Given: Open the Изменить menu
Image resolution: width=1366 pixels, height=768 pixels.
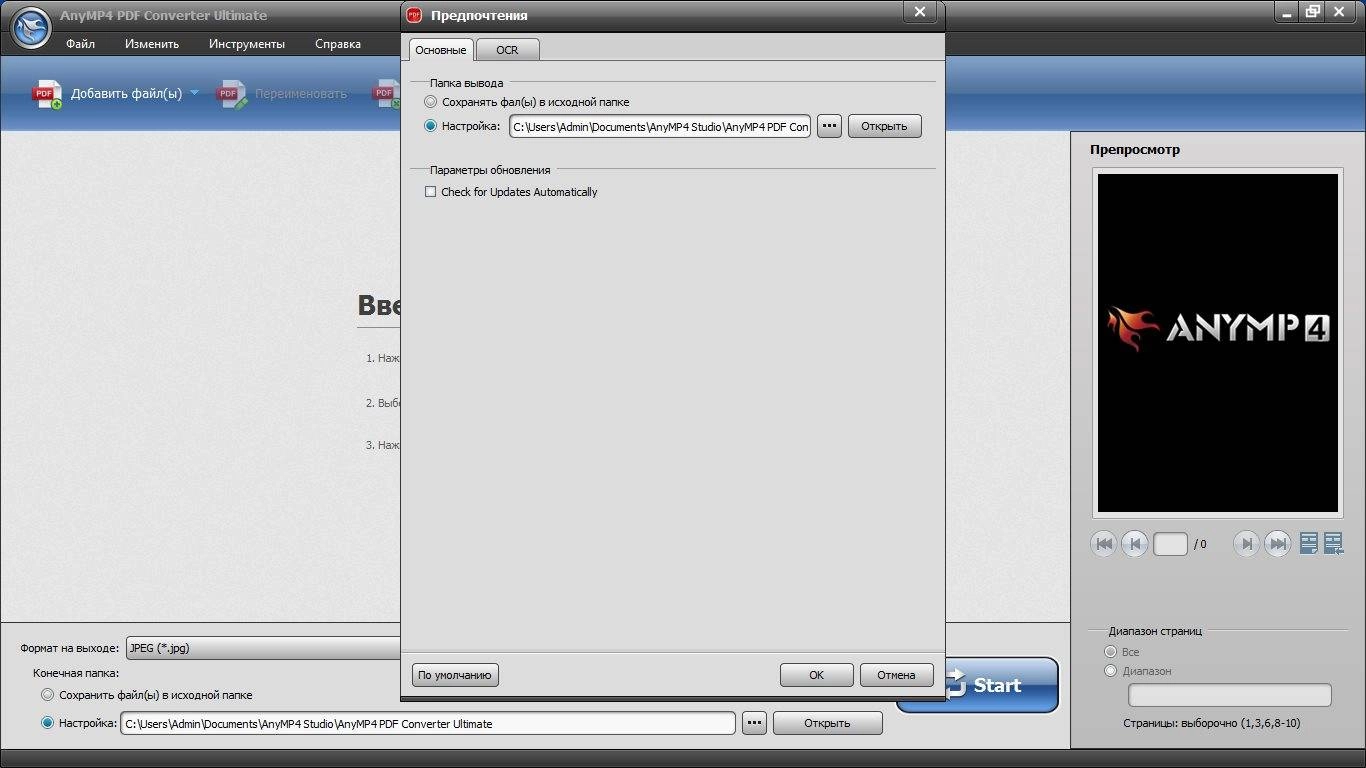Looking at the screenshot, I should [152, 44].
